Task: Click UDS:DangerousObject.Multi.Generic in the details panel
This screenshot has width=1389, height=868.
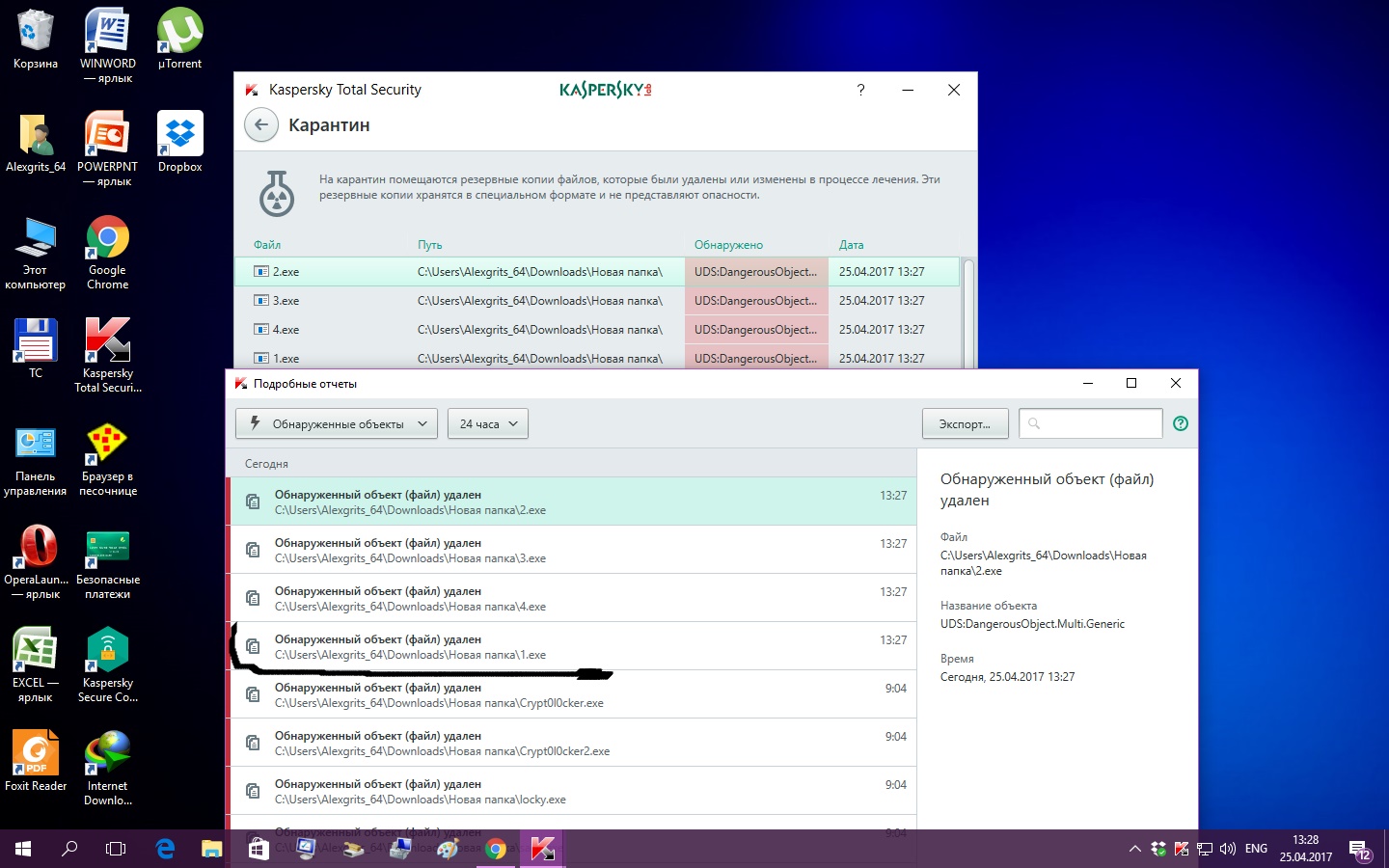Action: [1032, 624]
